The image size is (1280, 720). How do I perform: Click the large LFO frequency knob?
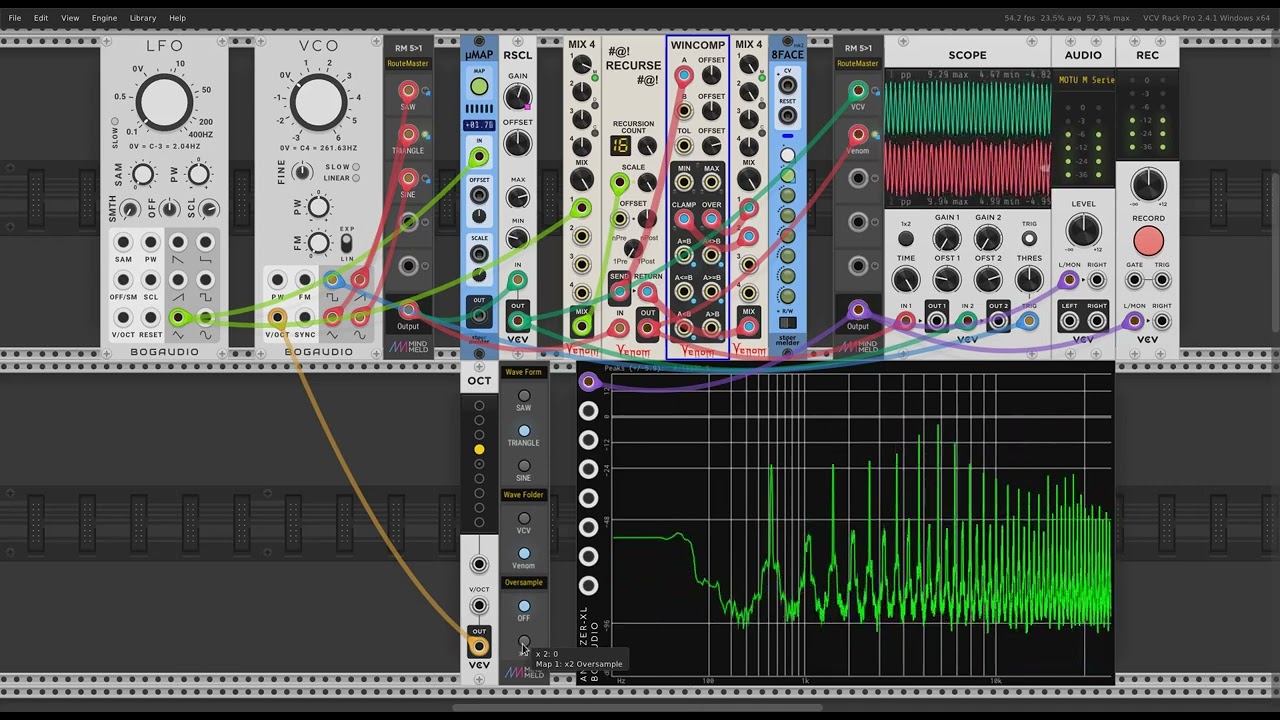pyautogui.click(x=164, y=100)
